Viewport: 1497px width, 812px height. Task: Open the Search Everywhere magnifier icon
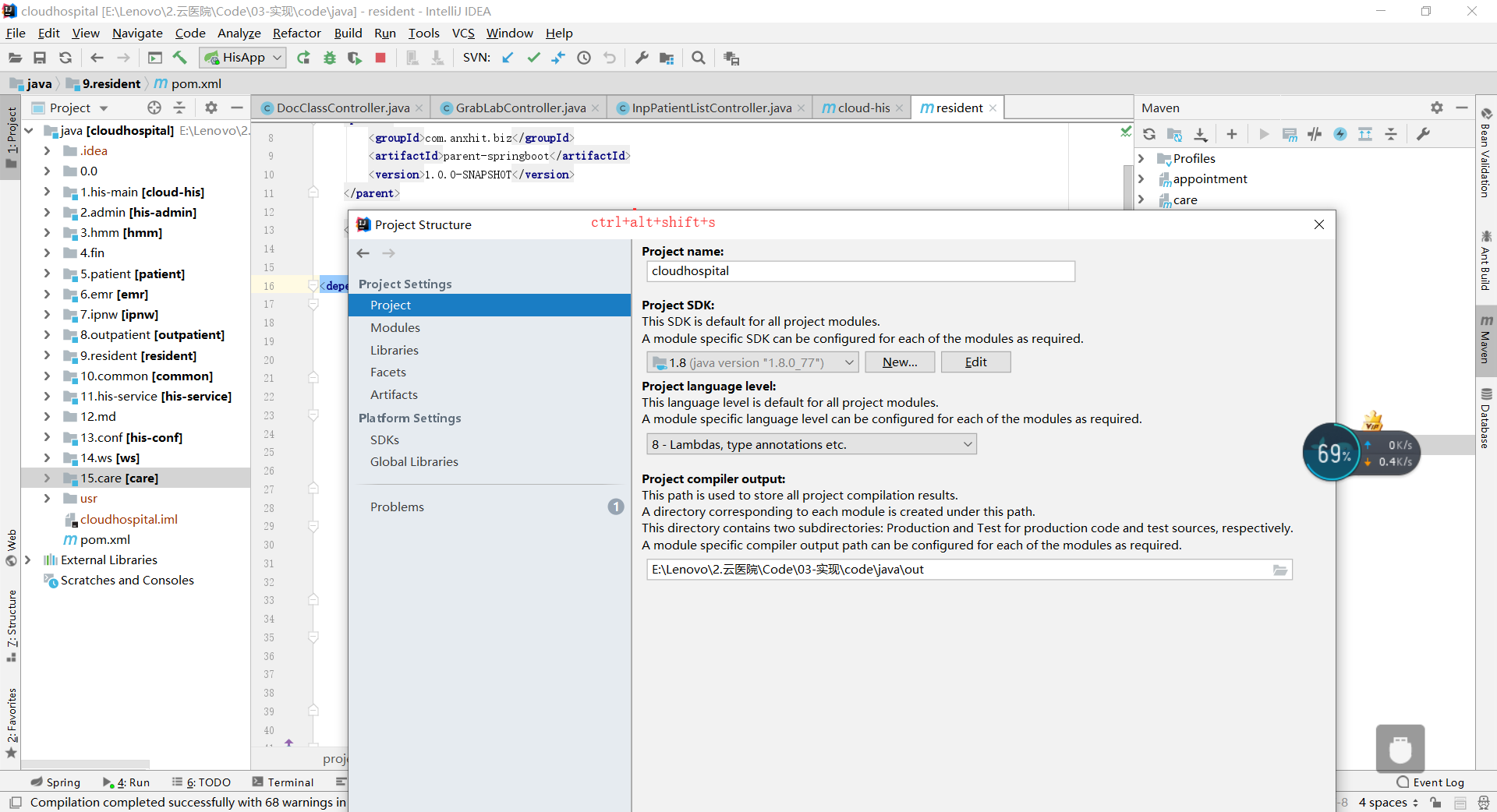click(x=699, y=58)
